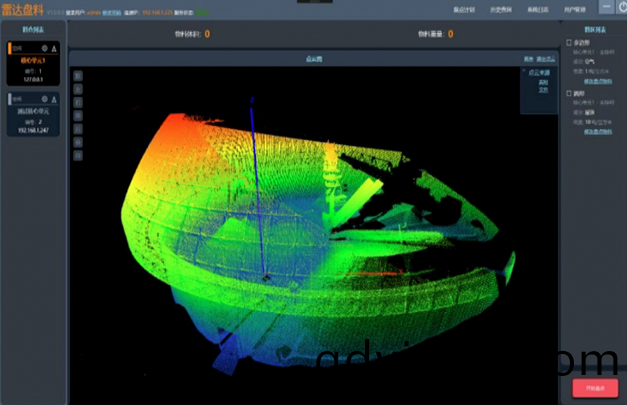Click warning triangle icon on first unit card

pos(54,48)
